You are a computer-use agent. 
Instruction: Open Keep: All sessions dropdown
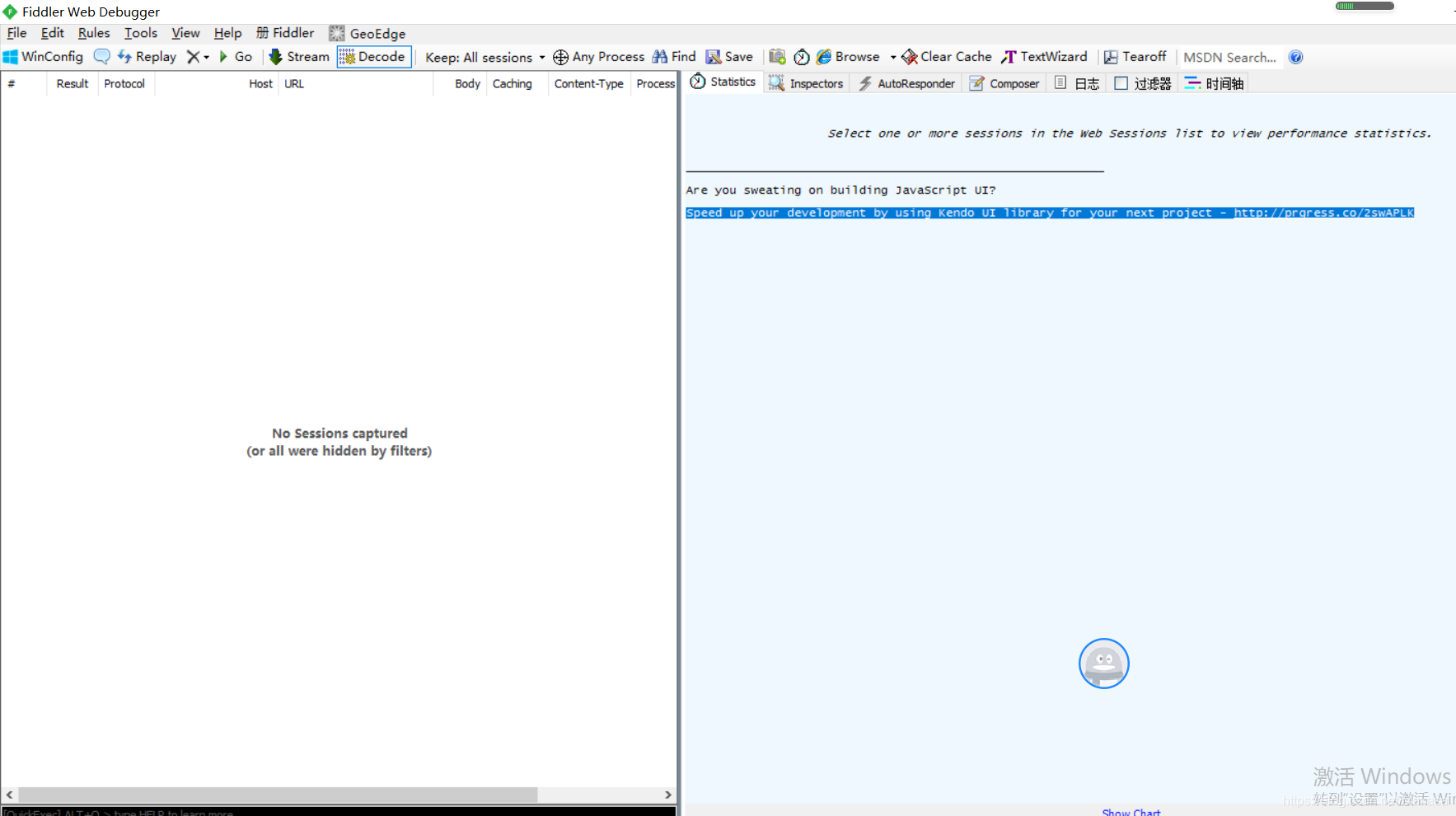[485, 58]
